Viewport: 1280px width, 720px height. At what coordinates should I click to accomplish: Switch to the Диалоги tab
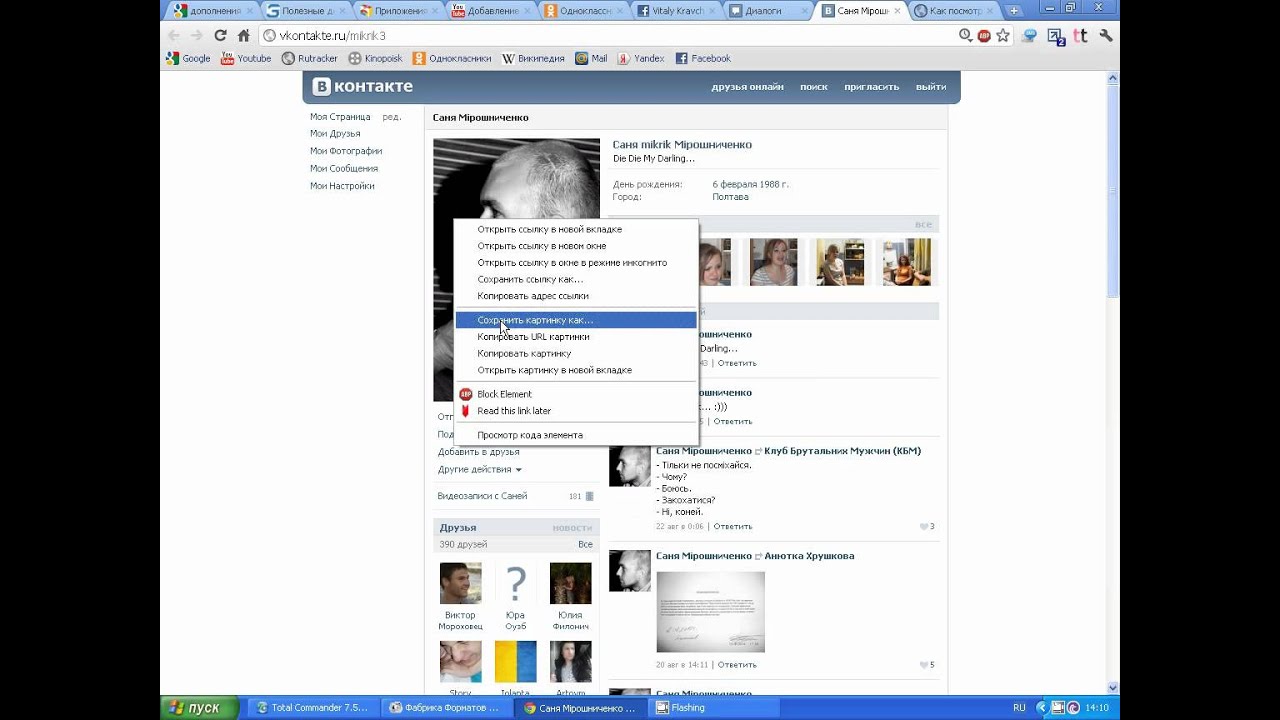coord(765,11)
